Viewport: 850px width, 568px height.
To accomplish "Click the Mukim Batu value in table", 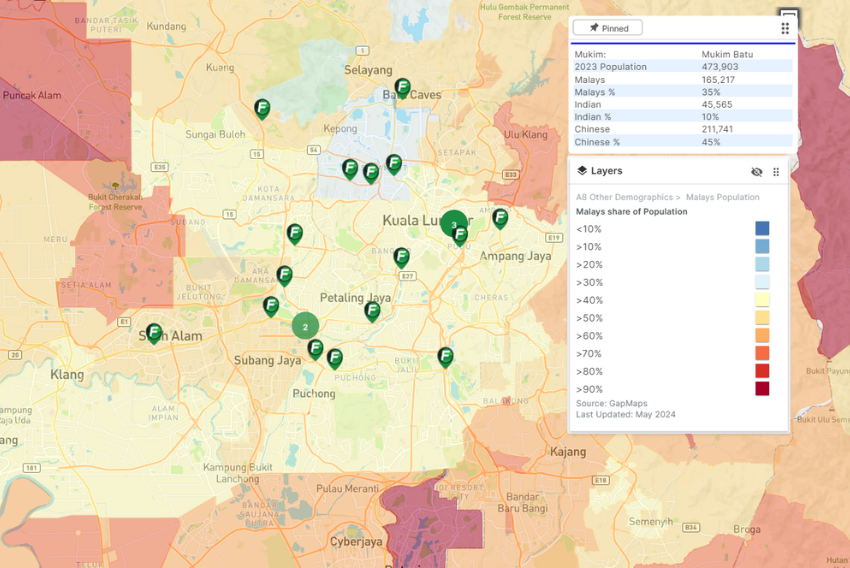I will point(730,55).
